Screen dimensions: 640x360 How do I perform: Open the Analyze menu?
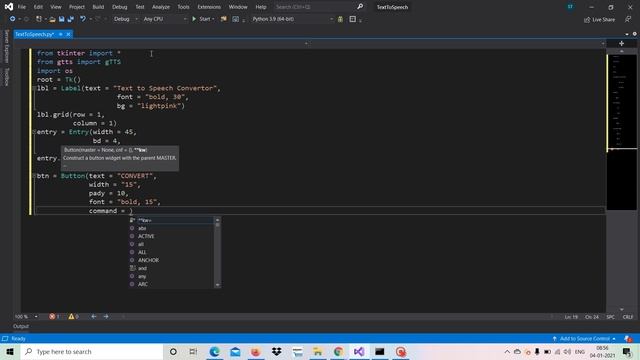(161, 7)
